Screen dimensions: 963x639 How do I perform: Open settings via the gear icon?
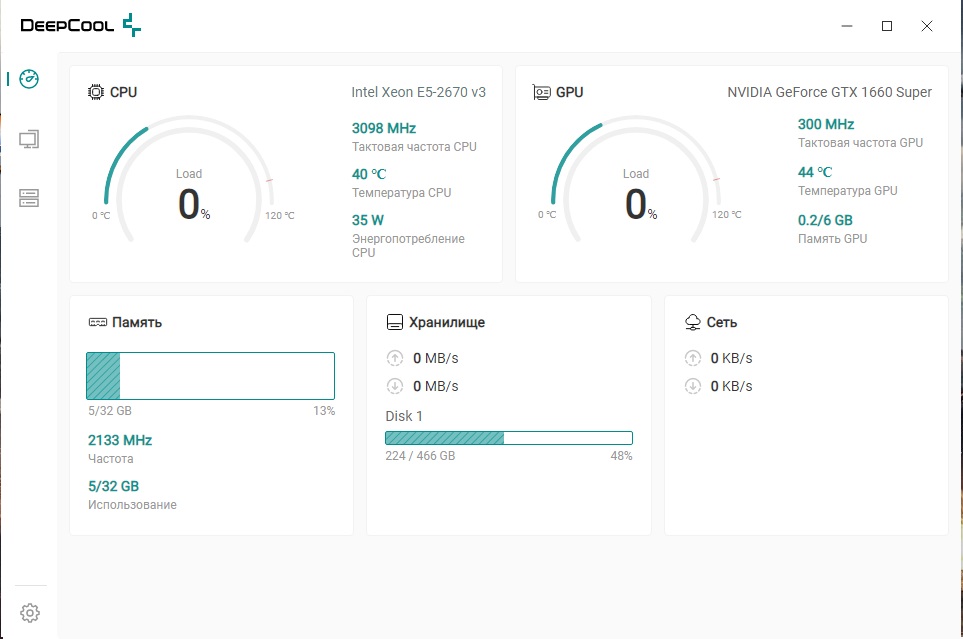(x=29, y=613)
